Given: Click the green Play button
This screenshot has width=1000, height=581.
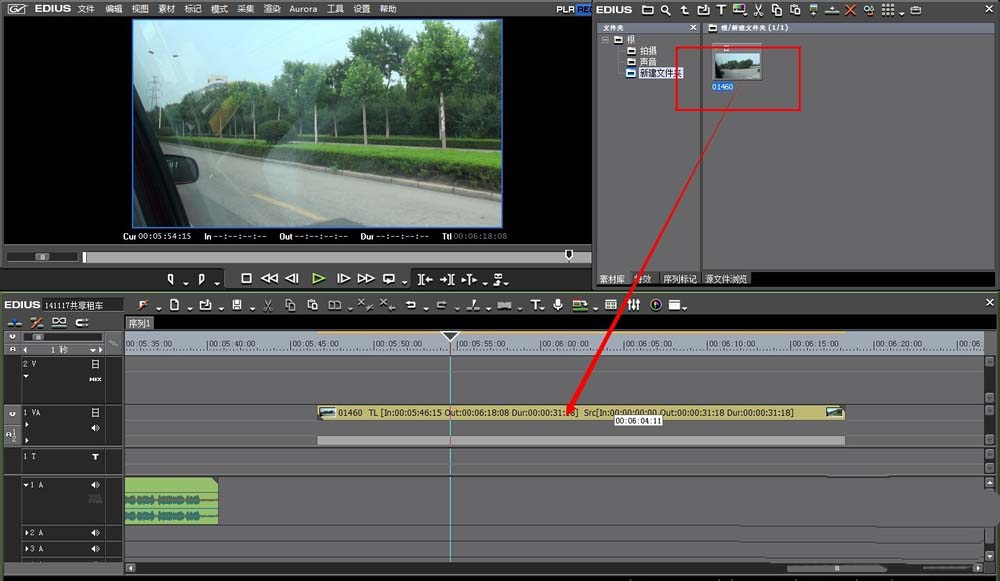Looking at the screenshot, I should (318, 278).
